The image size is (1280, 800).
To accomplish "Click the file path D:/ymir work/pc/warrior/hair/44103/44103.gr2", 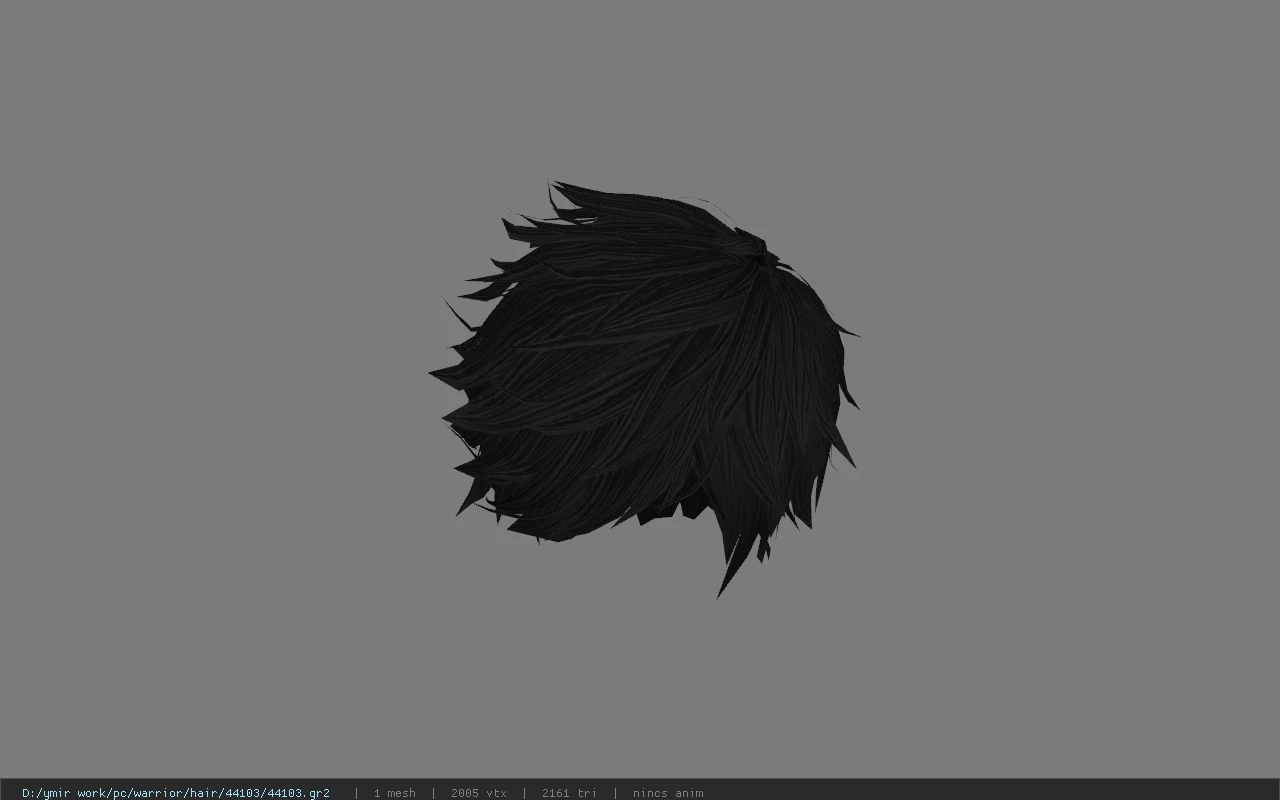I will pyautogui.click(x=176, y=793).
